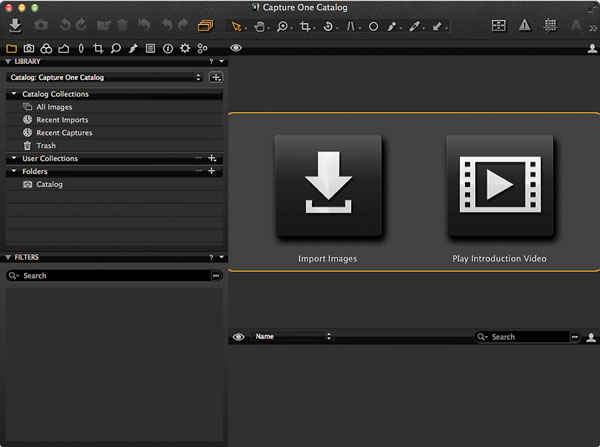Screen dimensions: 600x447
Task: Select the arrow pointer cursor tool
Action: click(237, 26)
